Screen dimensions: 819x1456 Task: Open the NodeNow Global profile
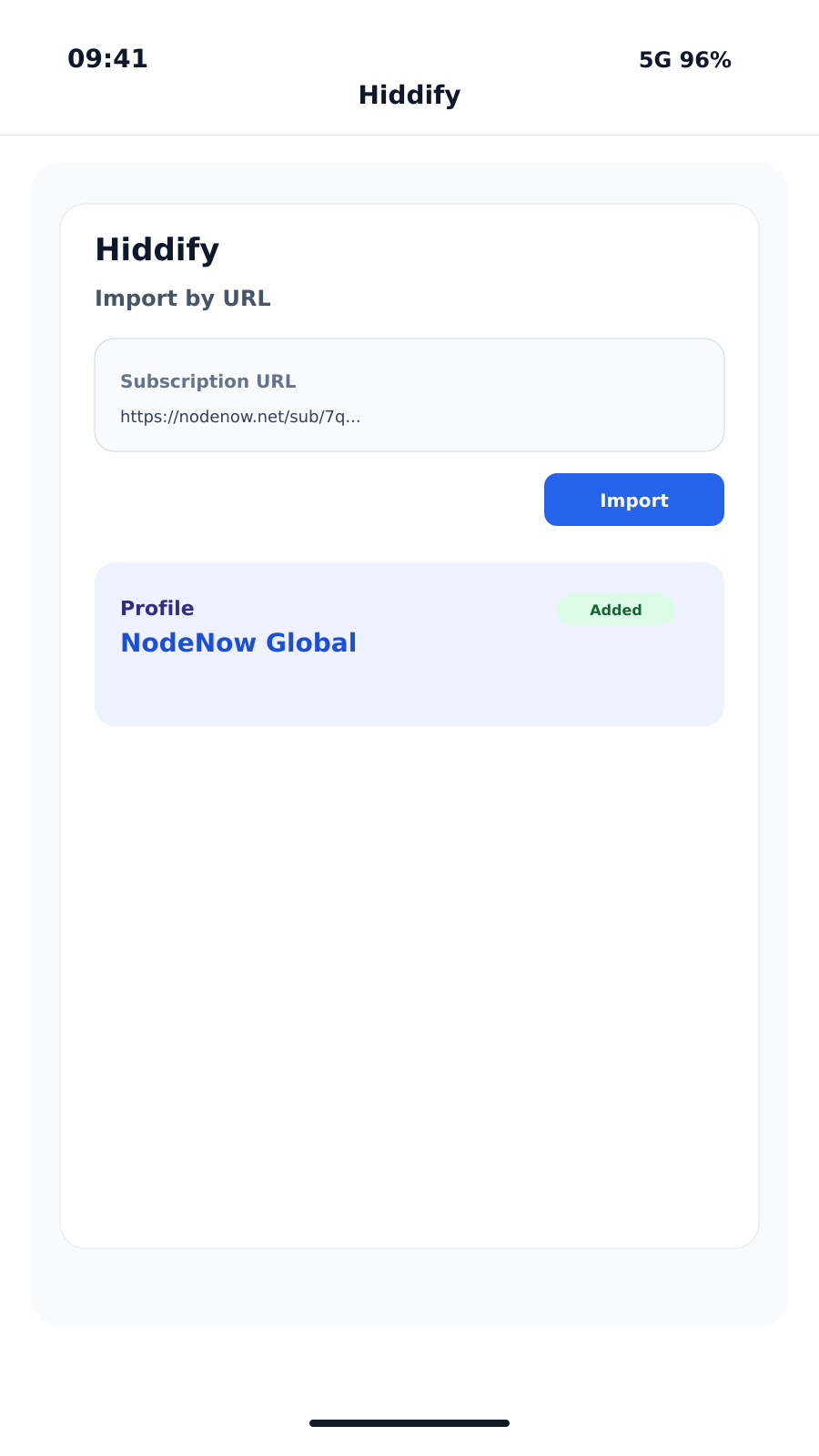[238, 642]
